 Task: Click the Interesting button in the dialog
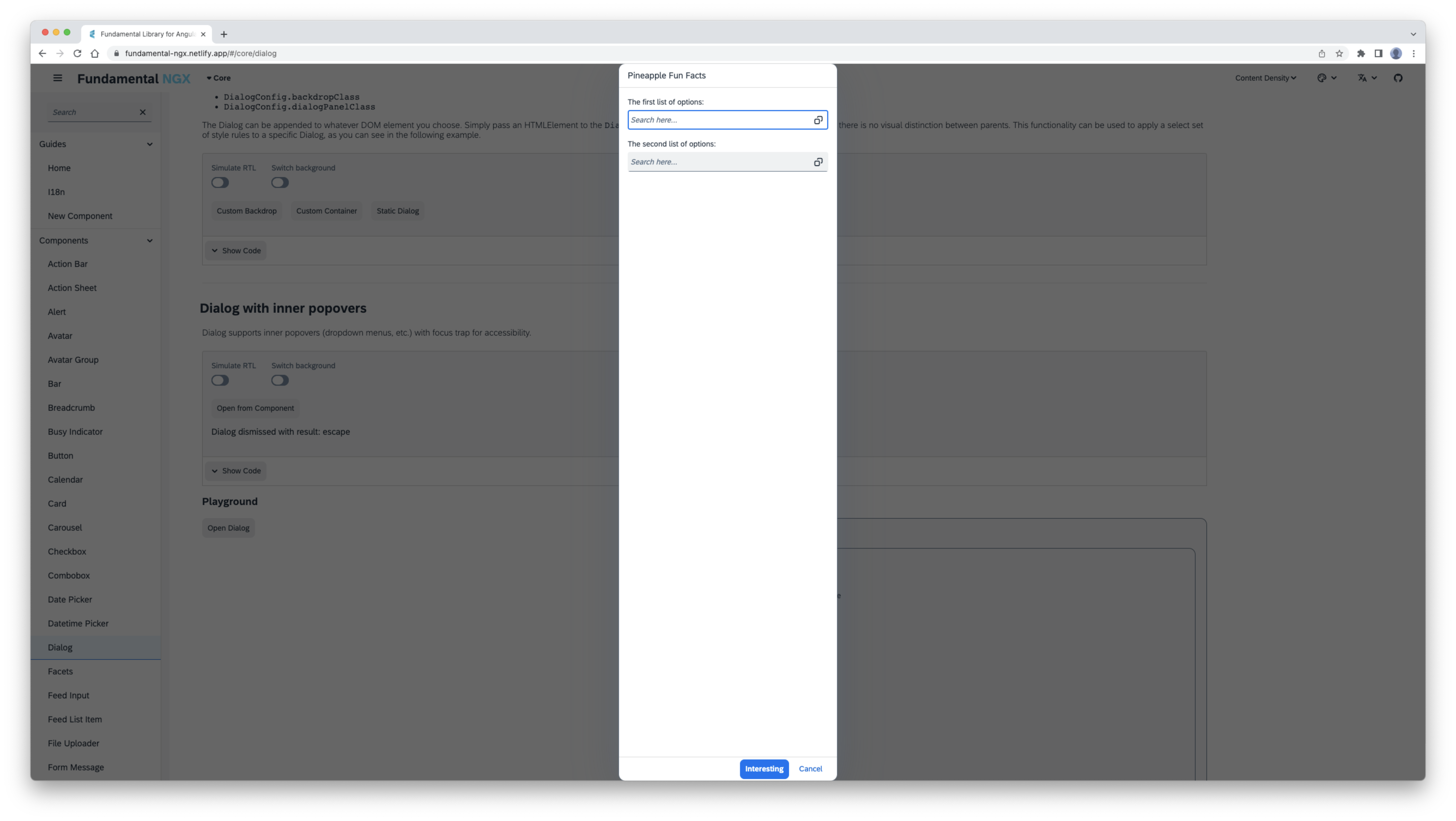(764, 768)
